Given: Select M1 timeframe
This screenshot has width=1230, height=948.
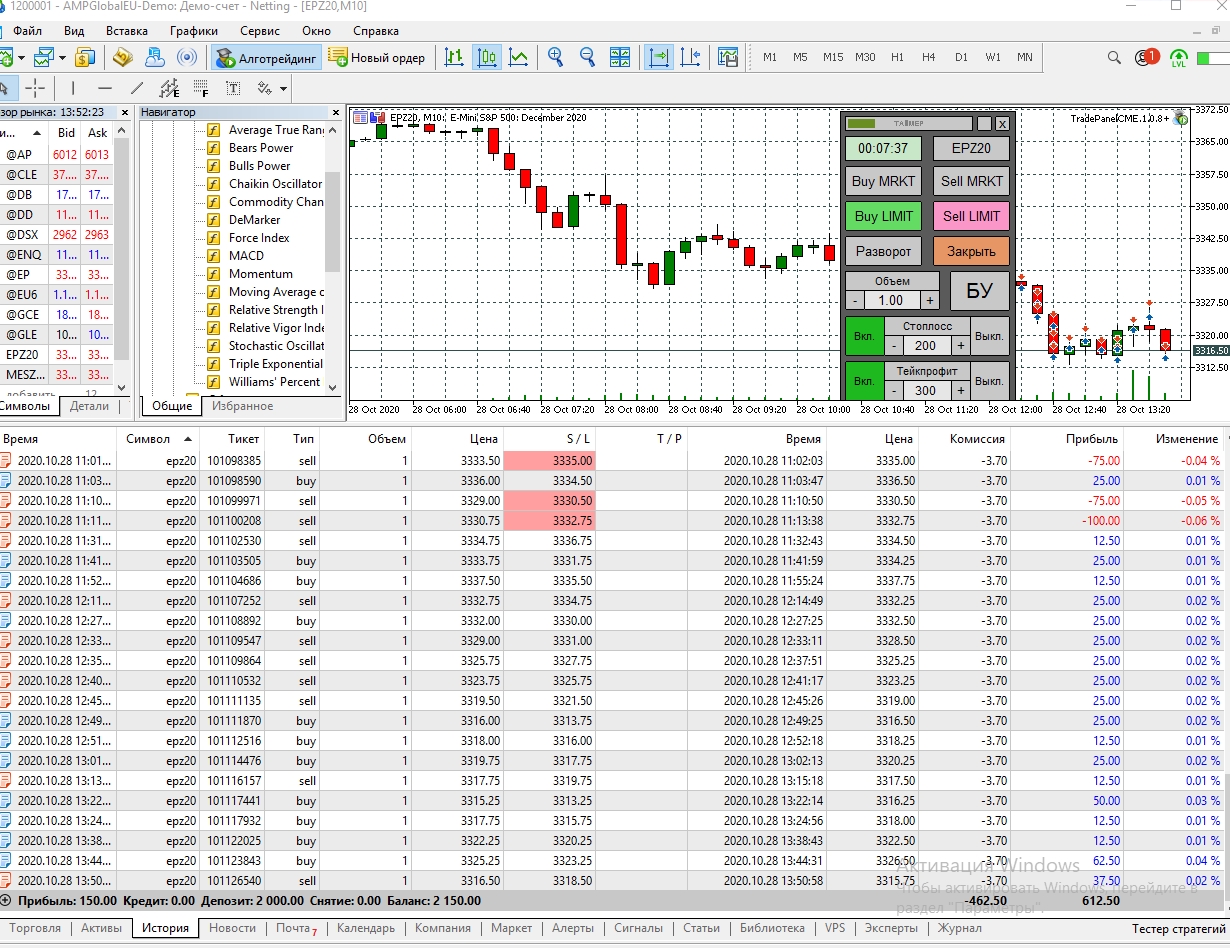Looking at the screenshot, I should tap(770, 58).
